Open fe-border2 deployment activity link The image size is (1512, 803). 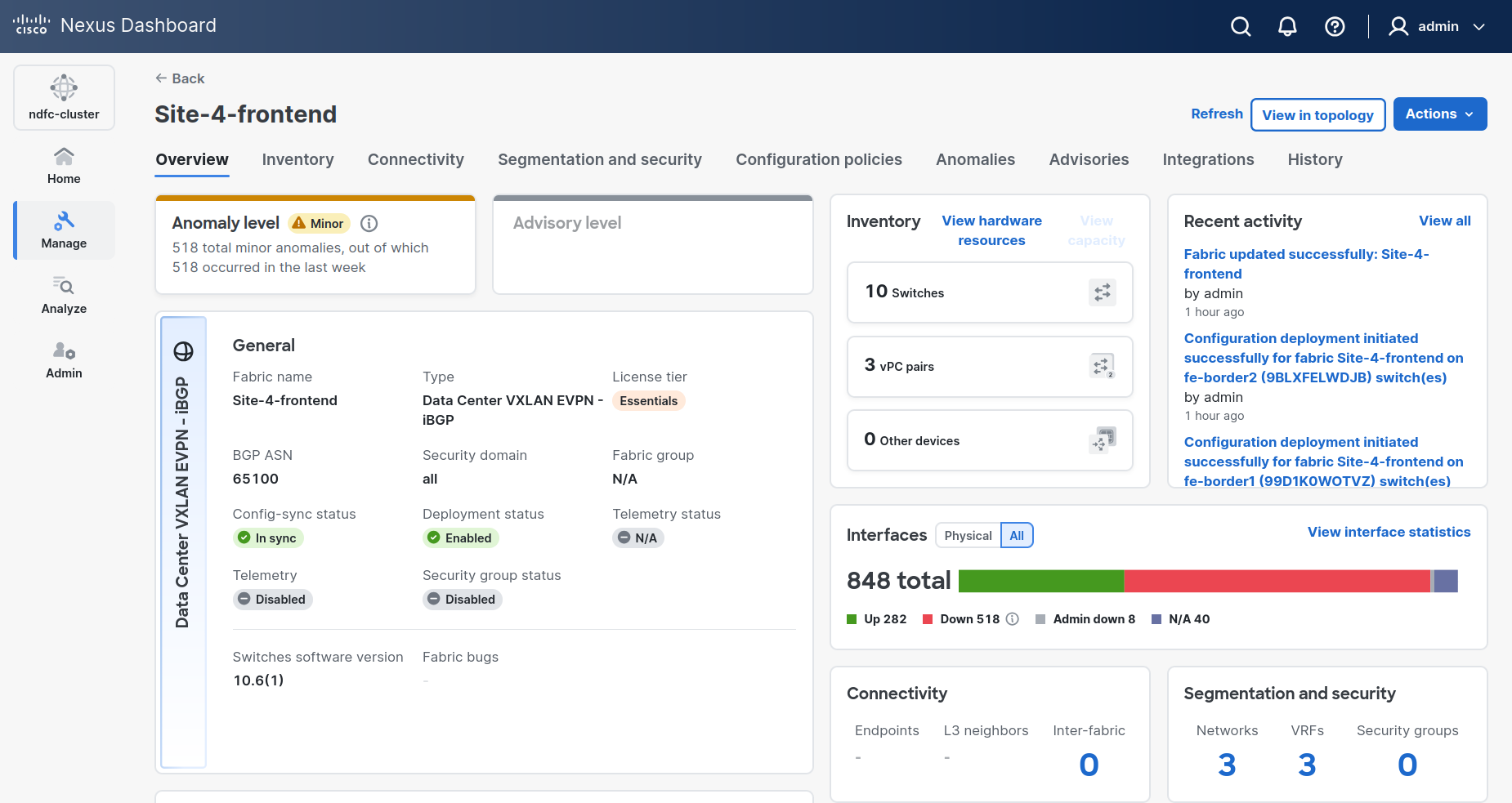click(x=1323, y=358)
